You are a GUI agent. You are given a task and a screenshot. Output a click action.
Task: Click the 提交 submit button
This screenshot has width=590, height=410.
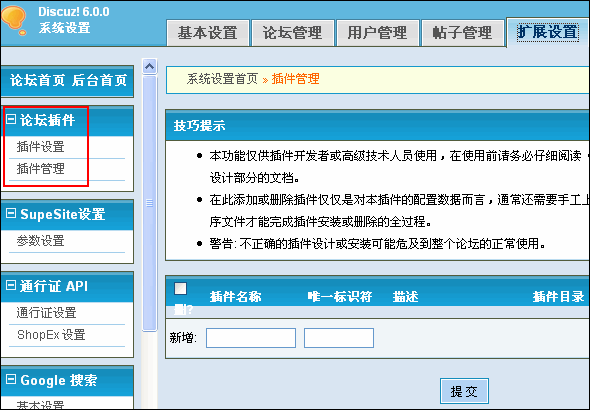[x=464, y=391]
